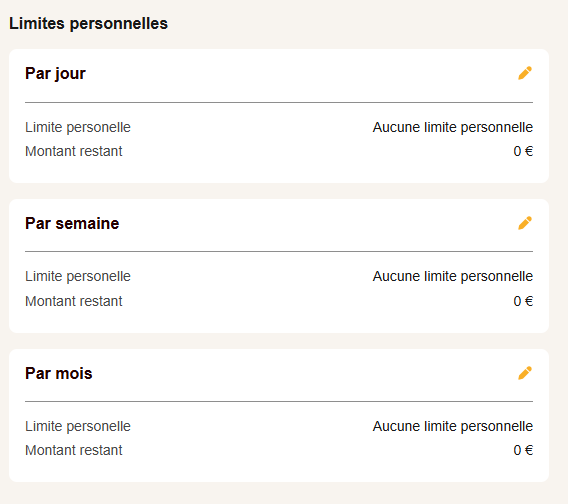Click the daily Montant restant 0 € amount
Viewport: 568px width, 504px height.
click(x=523, y=151)
